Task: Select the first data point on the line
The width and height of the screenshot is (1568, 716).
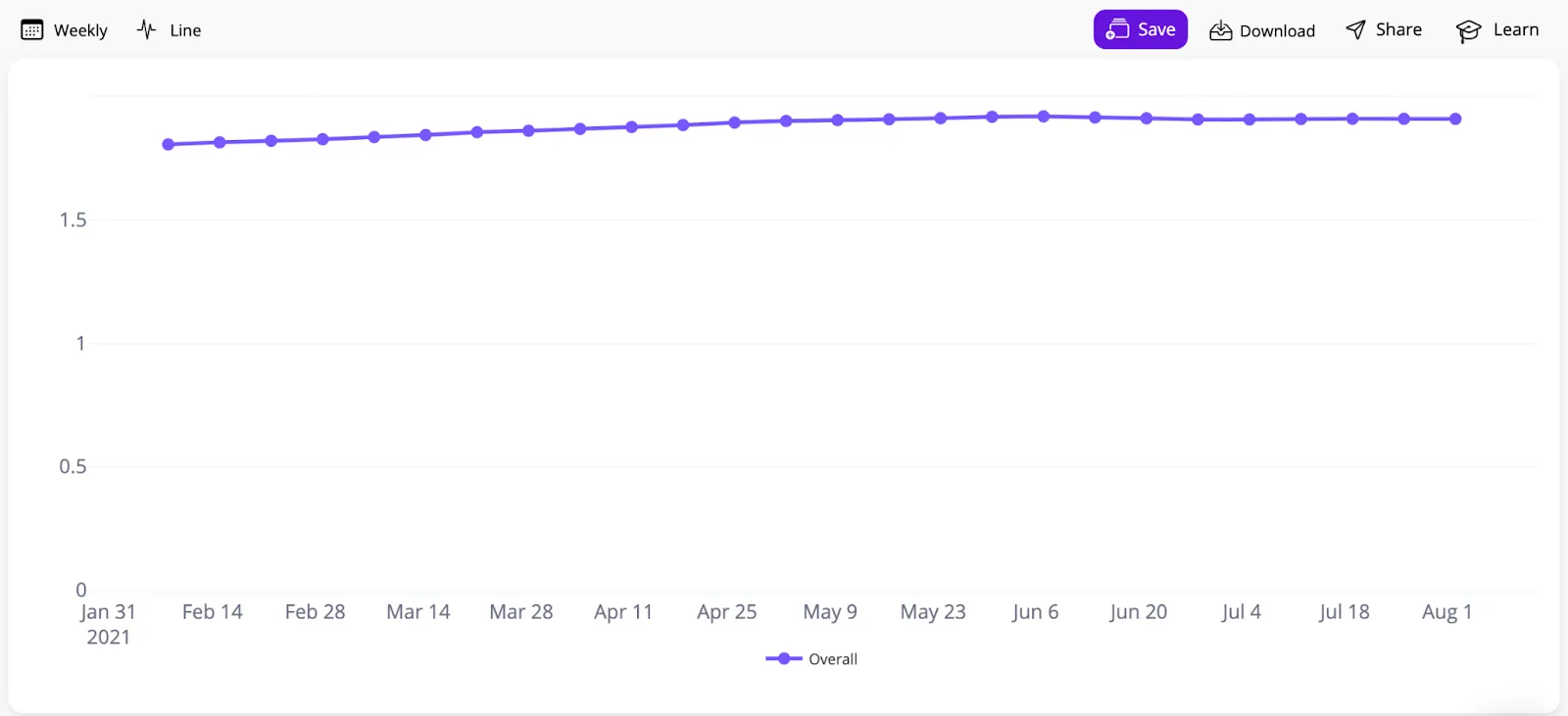Action: point(169,144)
